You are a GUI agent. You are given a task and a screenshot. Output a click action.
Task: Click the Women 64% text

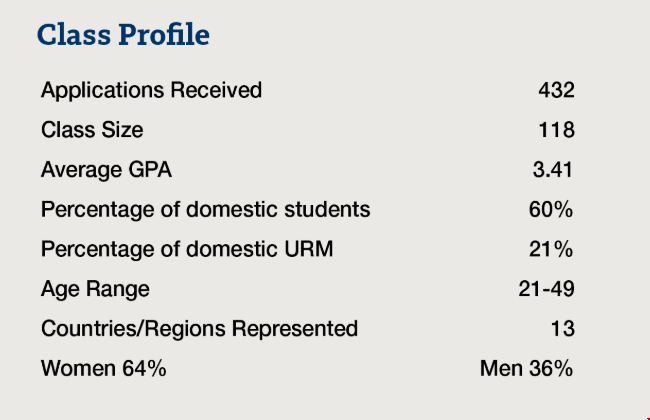[x=104, y=368]
